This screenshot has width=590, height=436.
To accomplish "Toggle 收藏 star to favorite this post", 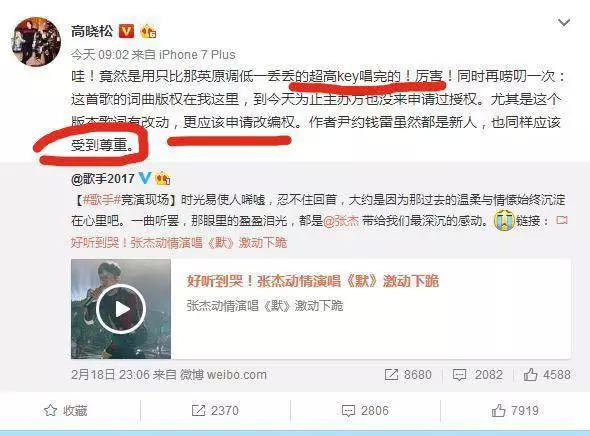I will tap(65, 410).
